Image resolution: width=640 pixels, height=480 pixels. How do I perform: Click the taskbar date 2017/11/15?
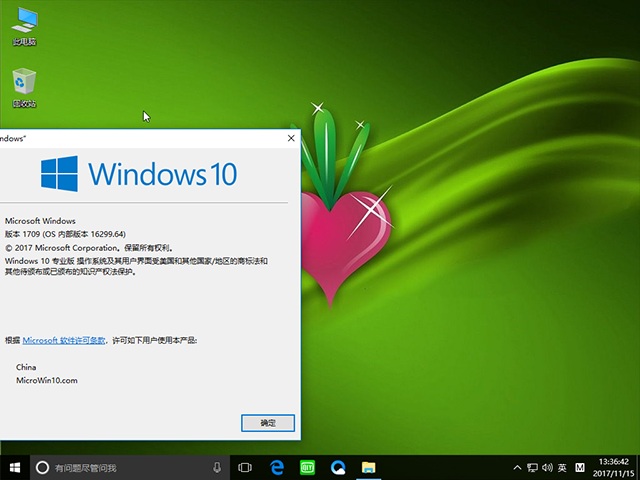point(613,473)
